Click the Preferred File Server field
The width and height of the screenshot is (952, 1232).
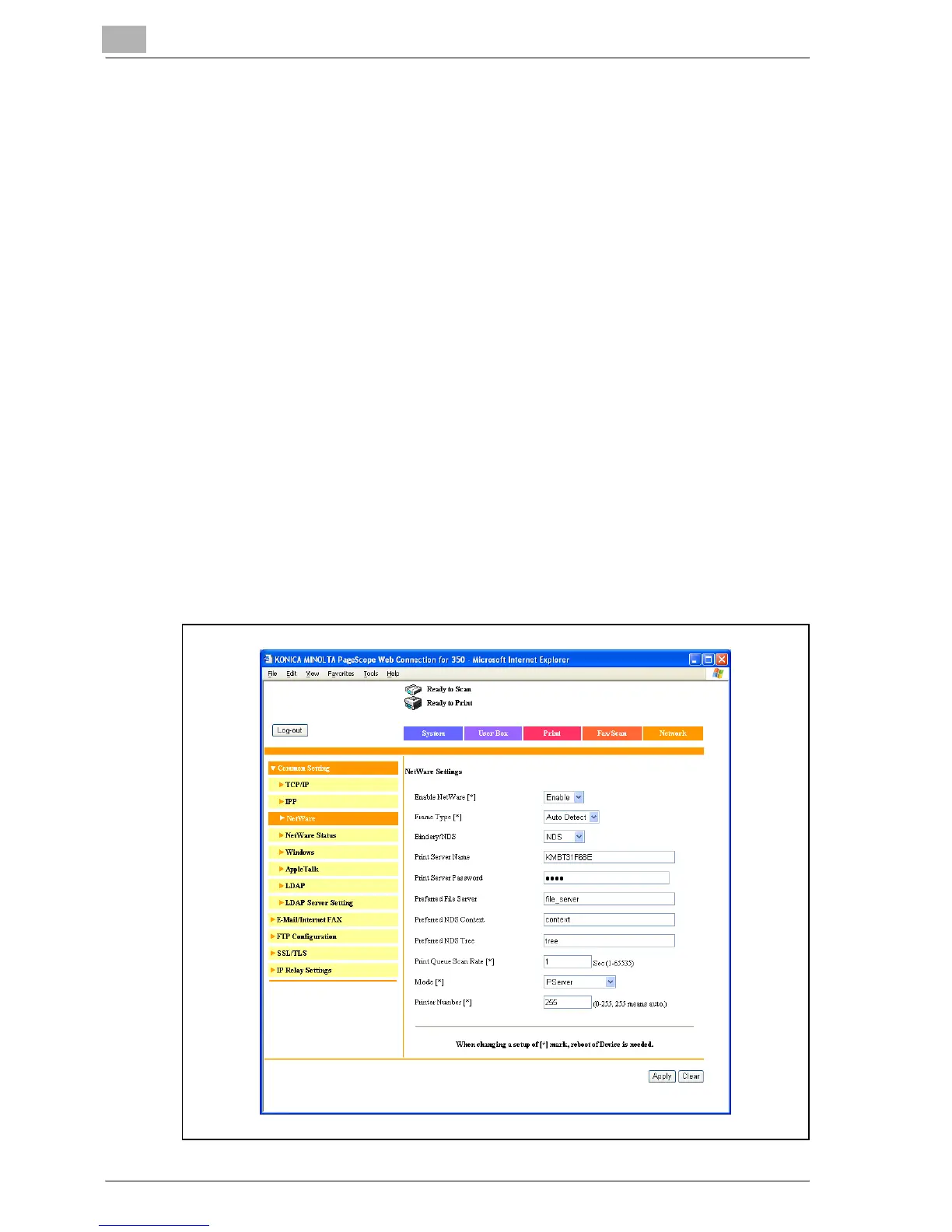coord(609,899)
